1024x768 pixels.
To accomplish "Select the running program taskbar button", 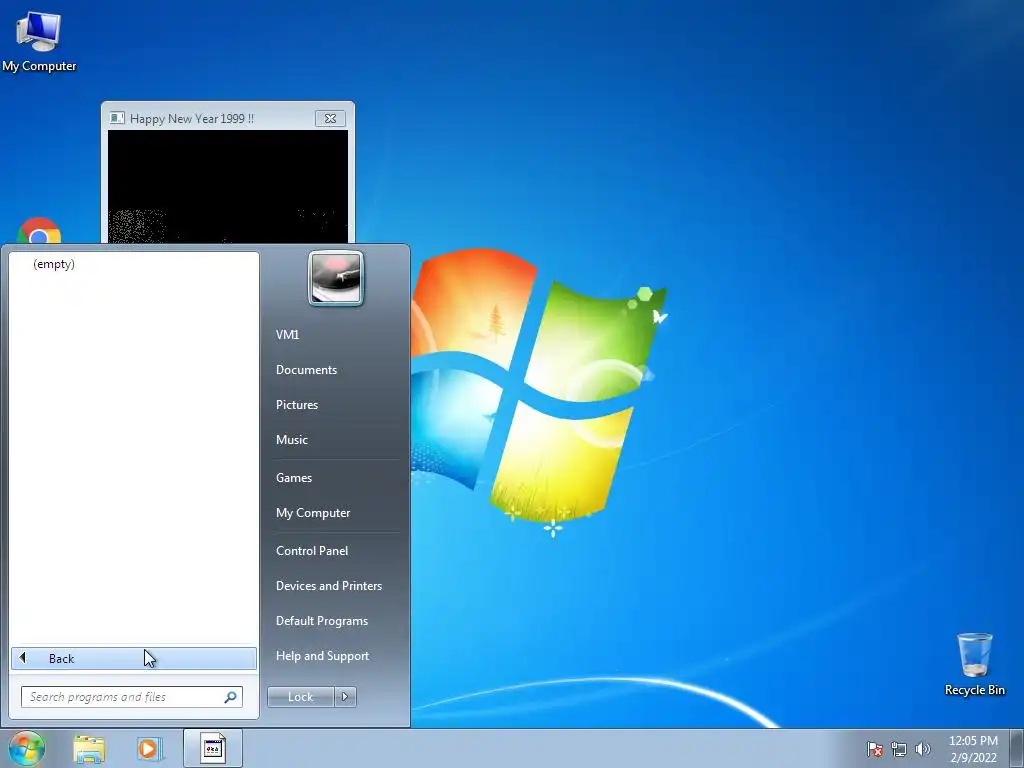I will click(x=212, y=748).
